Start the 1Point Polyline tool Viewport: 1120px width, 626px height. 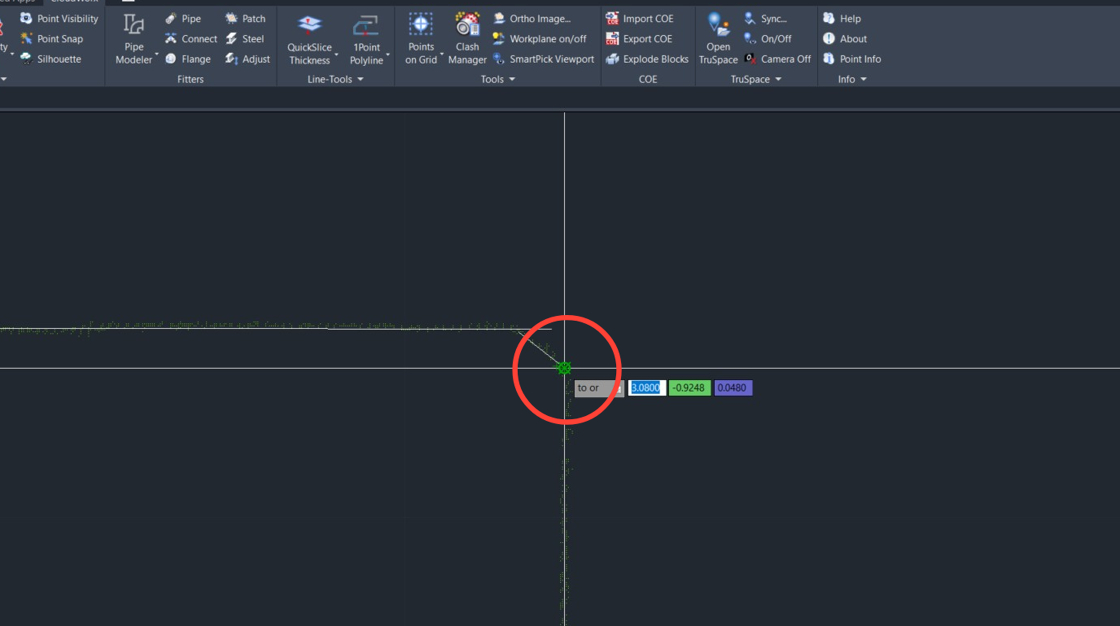[366, 39]
